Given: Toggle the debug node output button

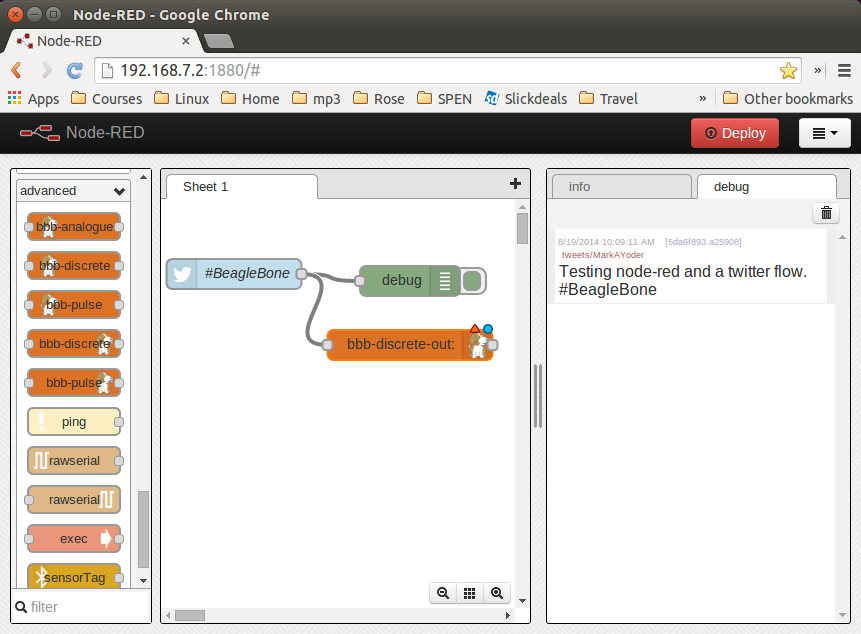Looking at the screenshot, I should pos(474,281).
